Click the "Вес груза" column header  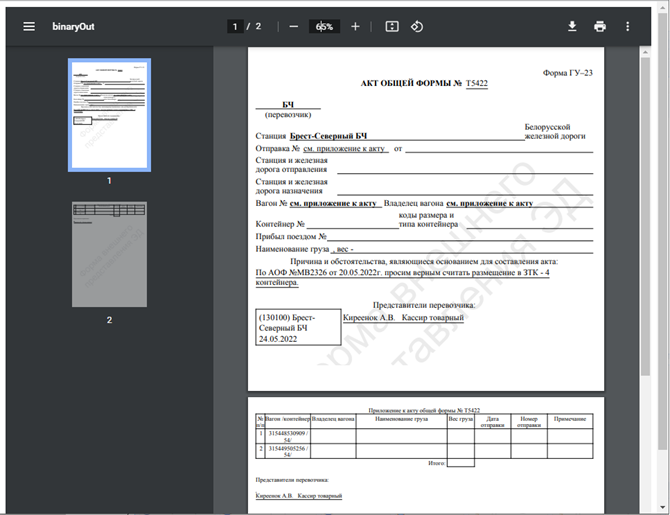click(461, 419)
